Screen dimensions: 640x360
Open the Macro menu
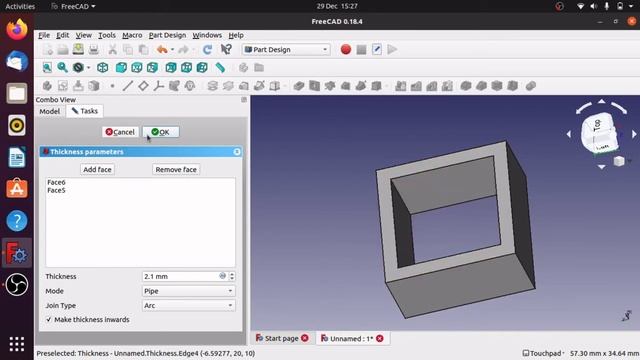pyautogui.click(x=132, y=35)
